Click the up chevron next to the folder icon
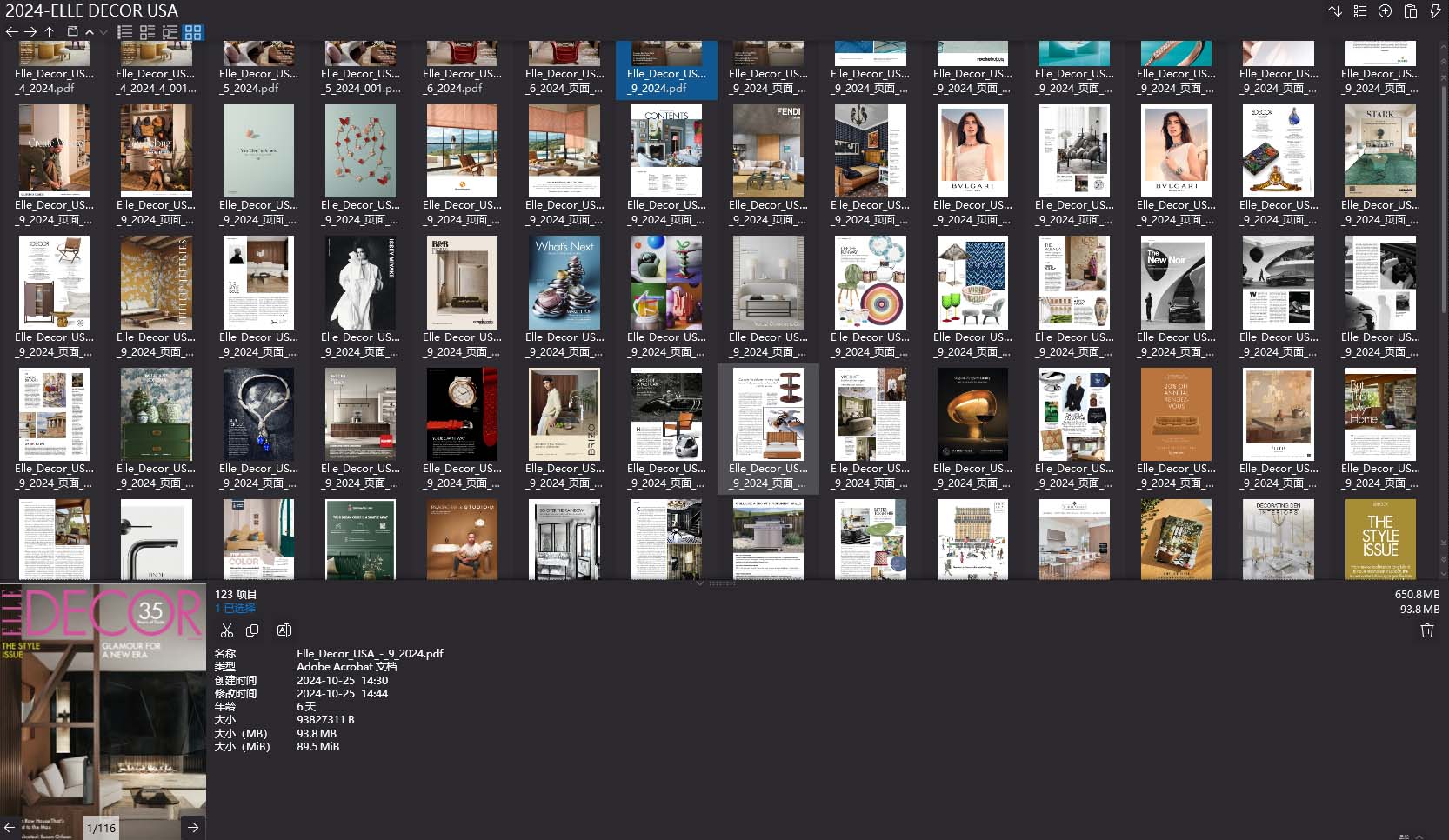The width and height of the screenshot is (1449, 840). (x=90, y=32)
